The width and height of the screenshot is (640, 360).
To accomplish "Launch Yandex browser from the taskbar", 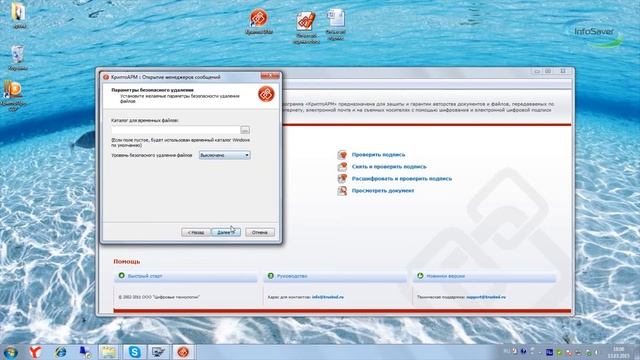I will [x=36, y=352].
